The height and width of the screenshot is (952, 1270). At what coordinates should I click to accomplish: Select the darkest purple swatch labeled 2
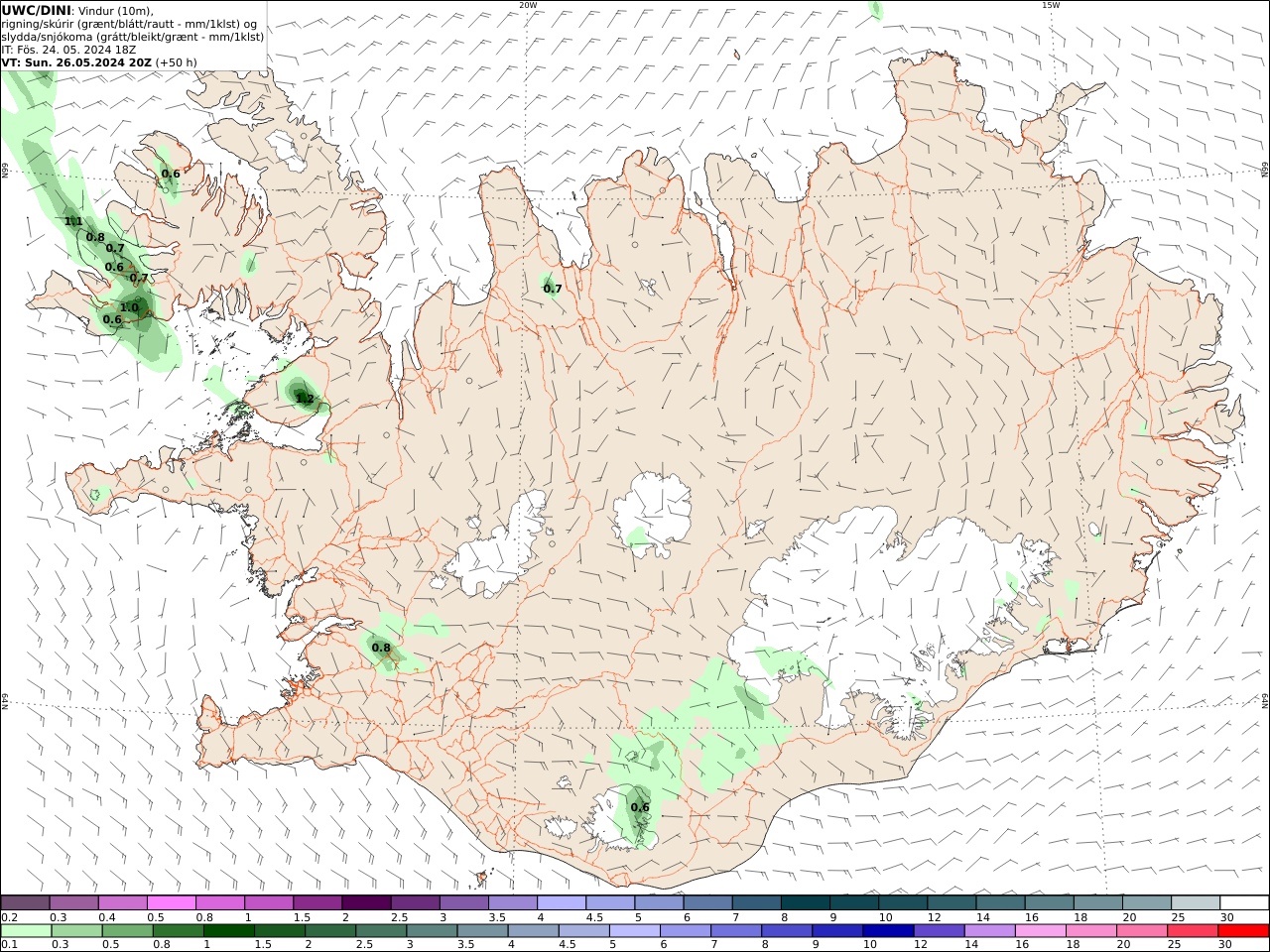pos(366,902)
